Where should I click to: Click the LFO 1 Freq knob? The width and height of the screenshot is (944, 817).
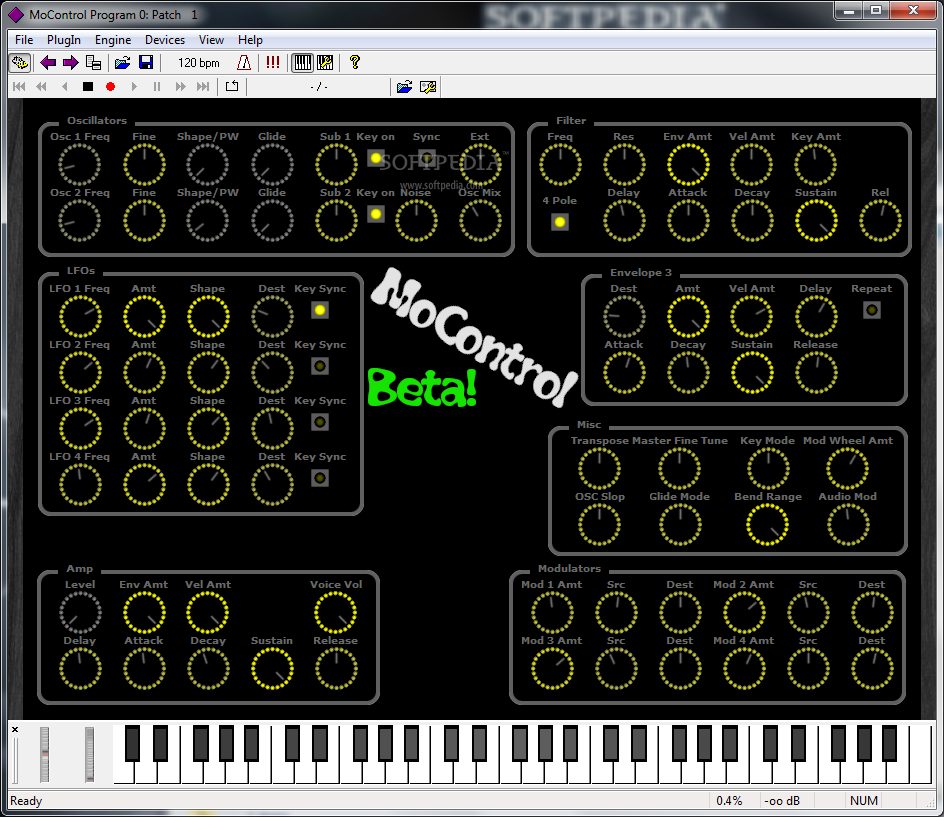pos(79,317)
